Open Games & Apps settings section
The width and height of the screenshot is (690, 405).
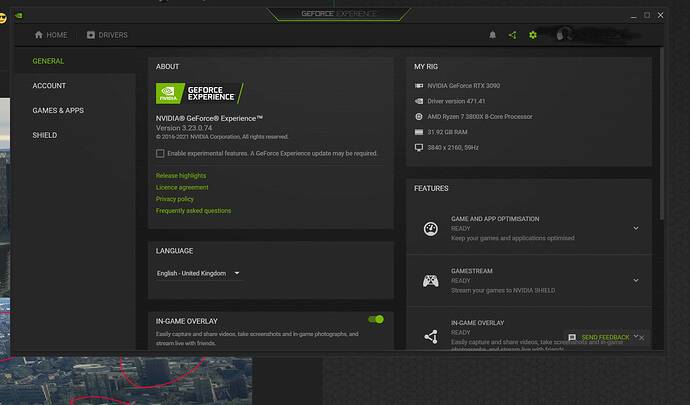58,110
